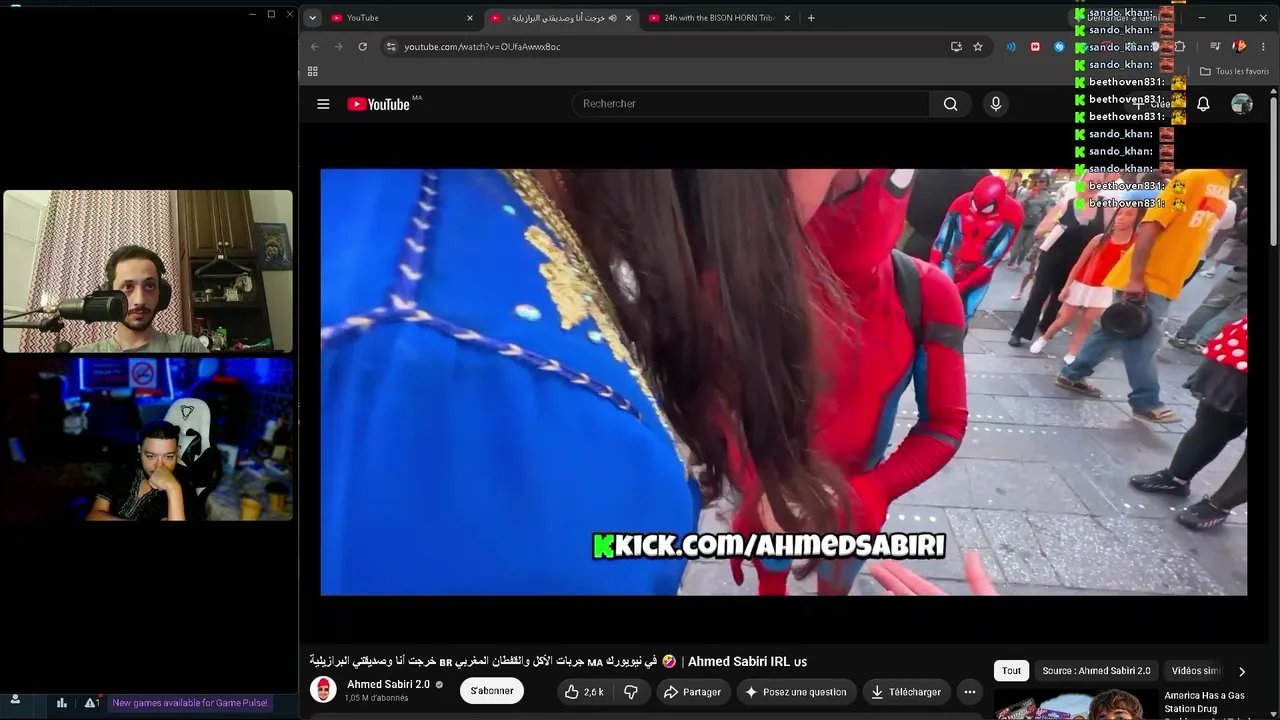Dislike the video with thumbs down
The width and height of the screenshot is (1280, 720).
tap(631, 692)
